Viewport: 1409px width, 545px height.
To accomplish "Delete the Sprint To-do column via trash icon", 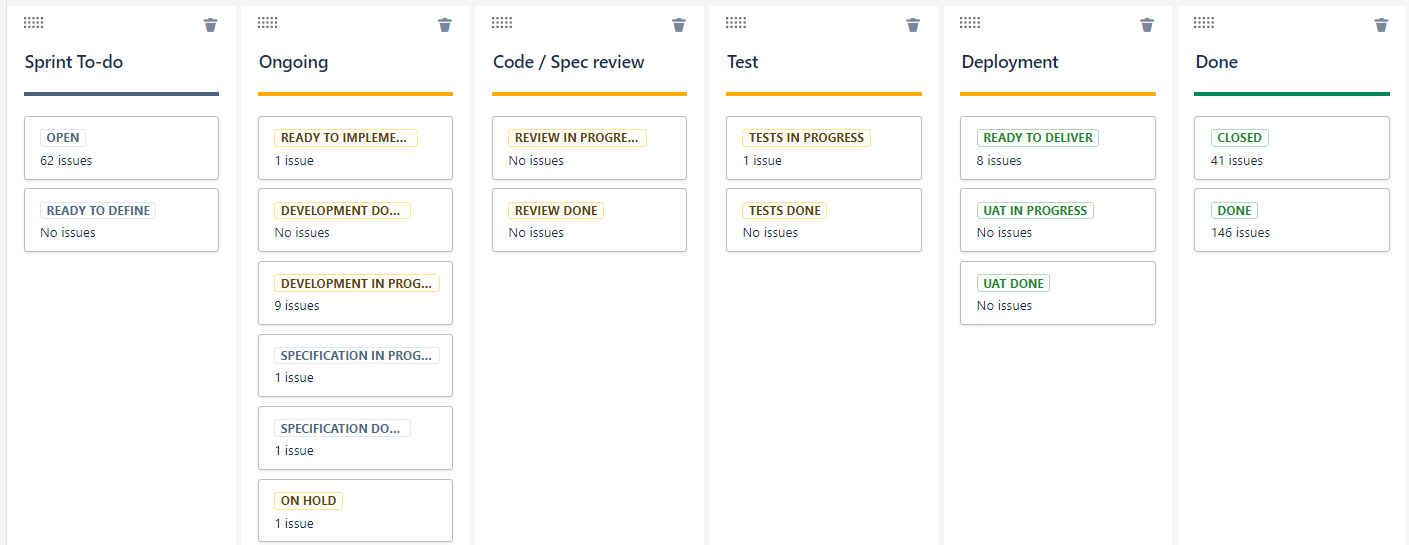I will pyautogui.click(x=210, y=25).
